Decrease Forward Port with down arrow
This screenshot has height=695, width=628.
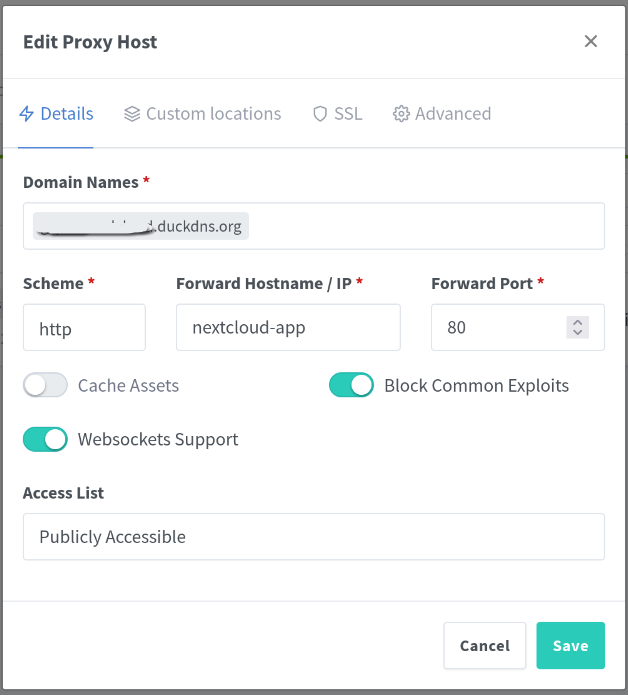click(x=577, y=332)
